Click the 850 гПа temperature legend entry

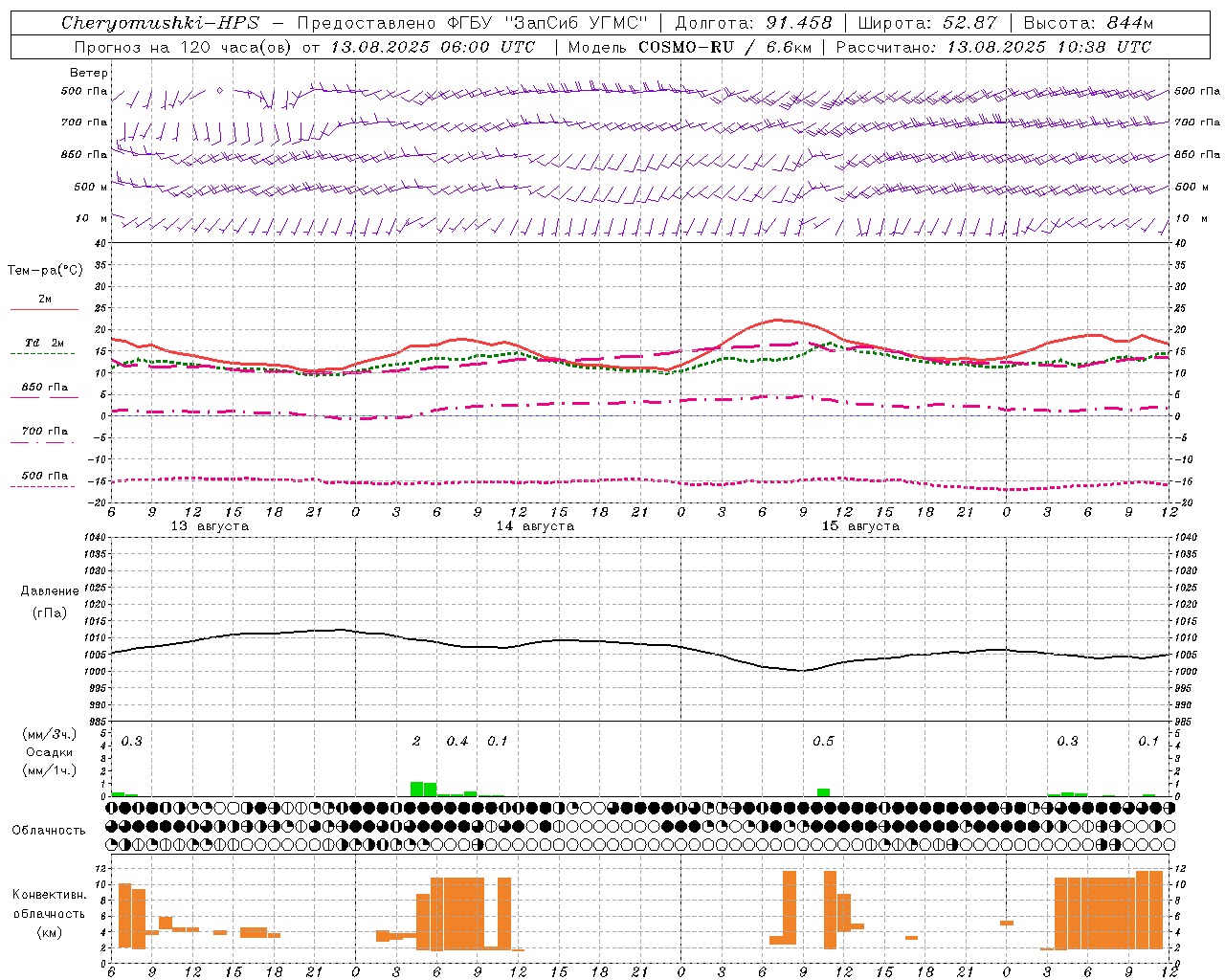click(44, 390)
